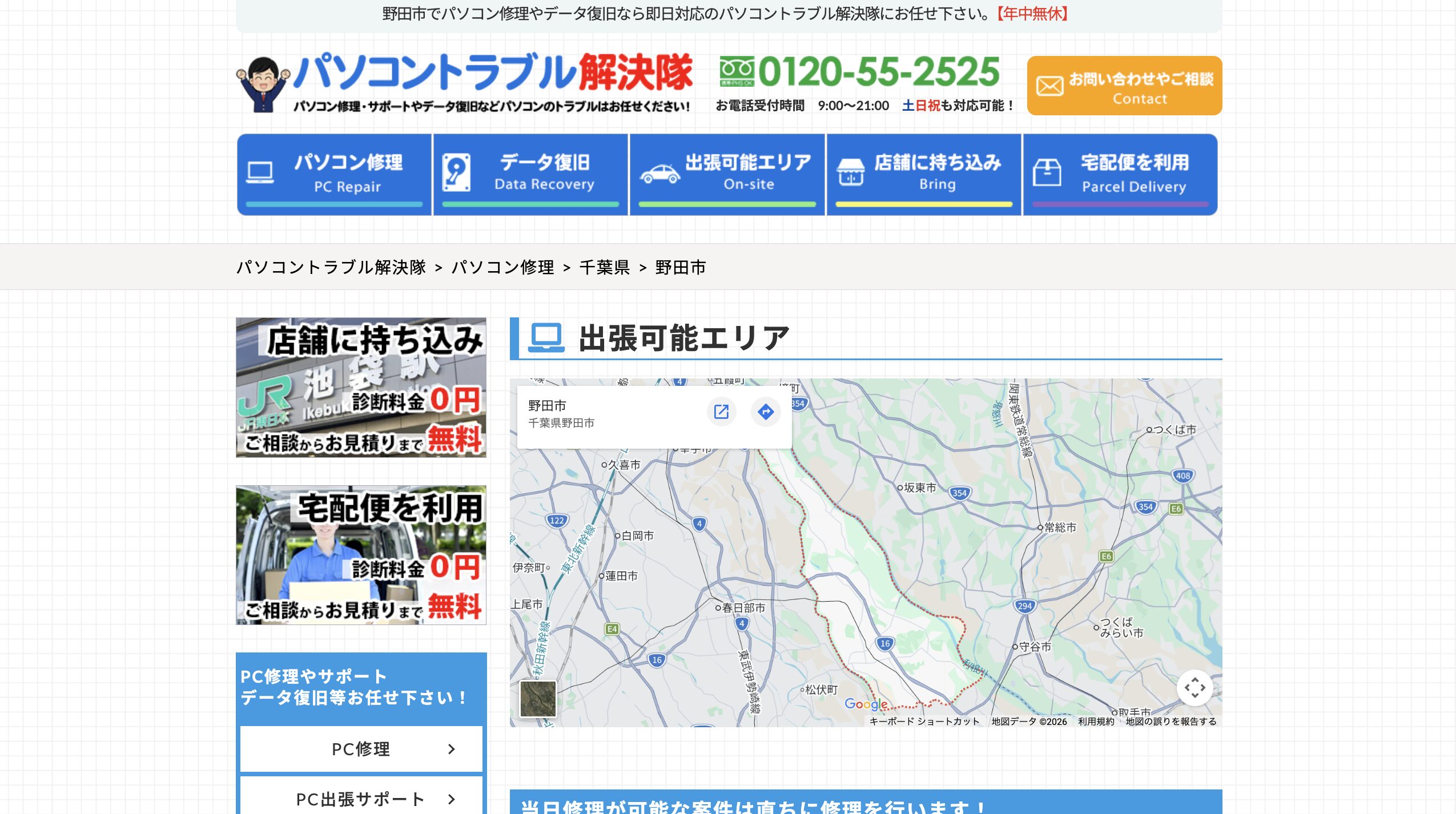Click the 常総市 label on the map
Viewport: 1456px width, 814px height.
[1060, 527]
